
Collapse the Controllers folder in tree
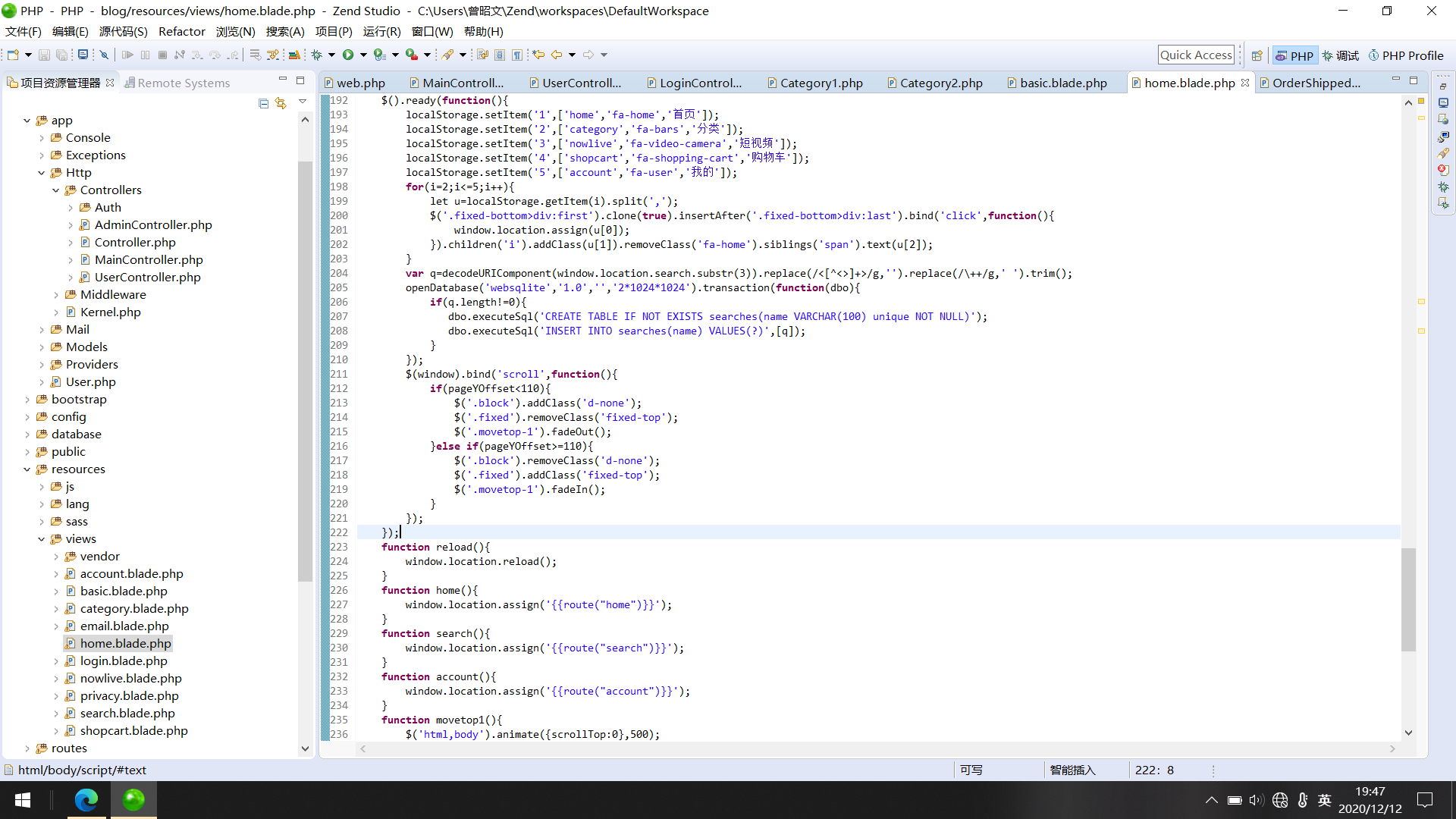click(55, 190)
